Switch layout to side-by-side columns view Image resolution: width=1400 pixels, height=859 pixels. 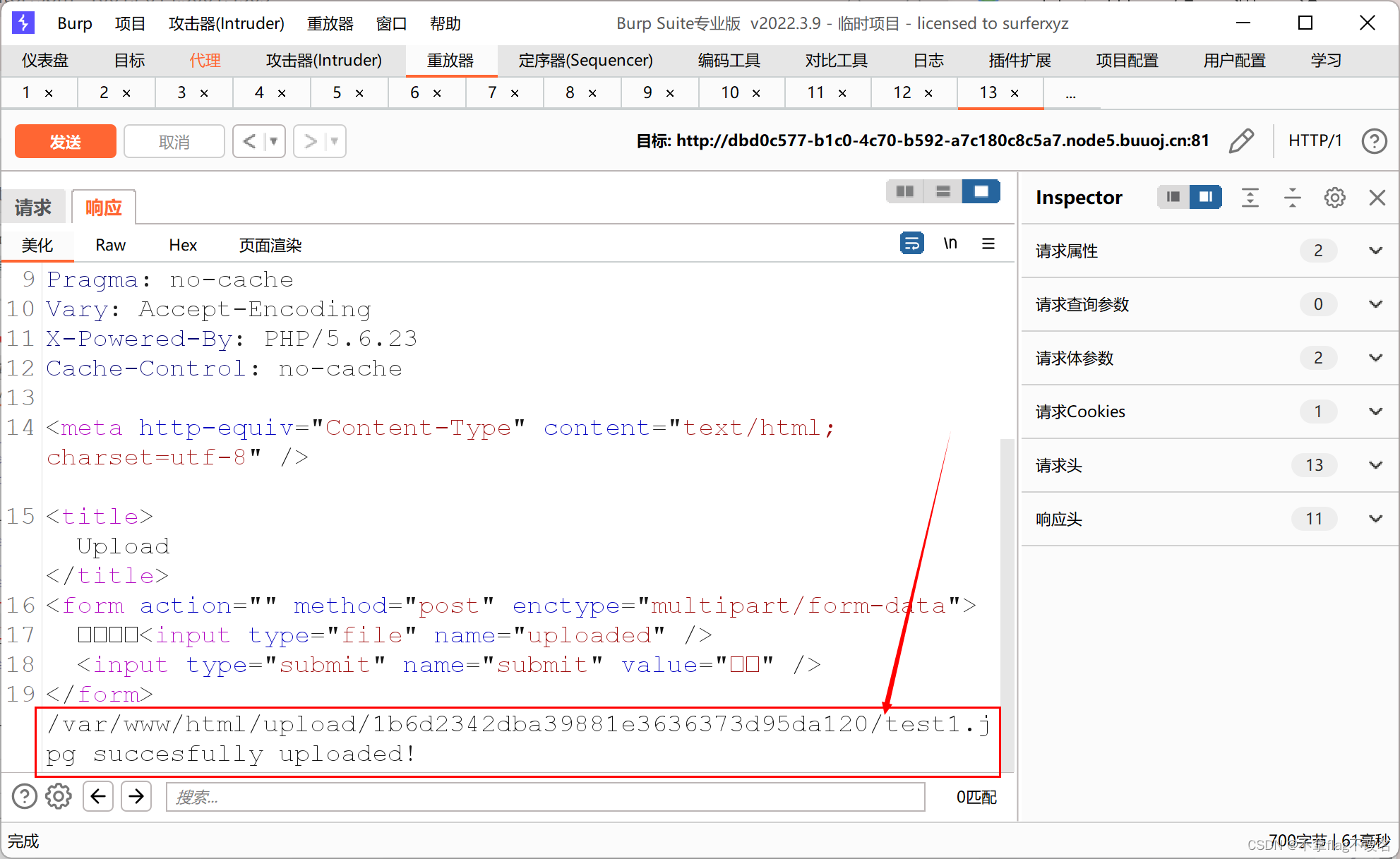pyautogui.click(x=904, y=191)
